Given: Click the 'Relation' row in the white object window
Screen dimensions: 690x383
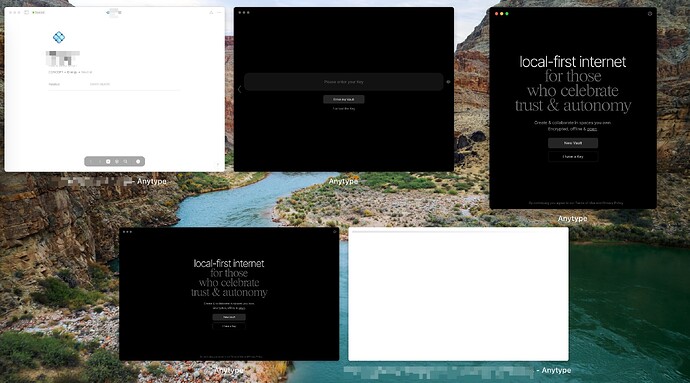Looking at the screenshot, I should tap(114, 84).
